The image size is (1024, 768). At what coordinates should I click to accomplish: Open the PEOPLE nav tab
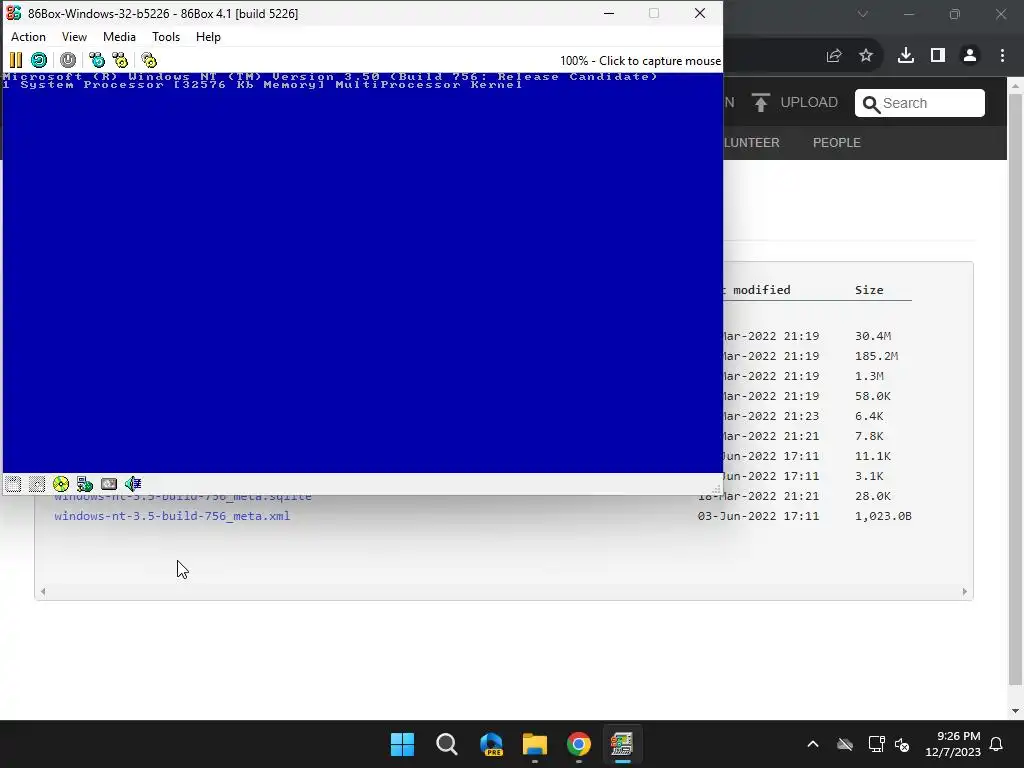837,142
